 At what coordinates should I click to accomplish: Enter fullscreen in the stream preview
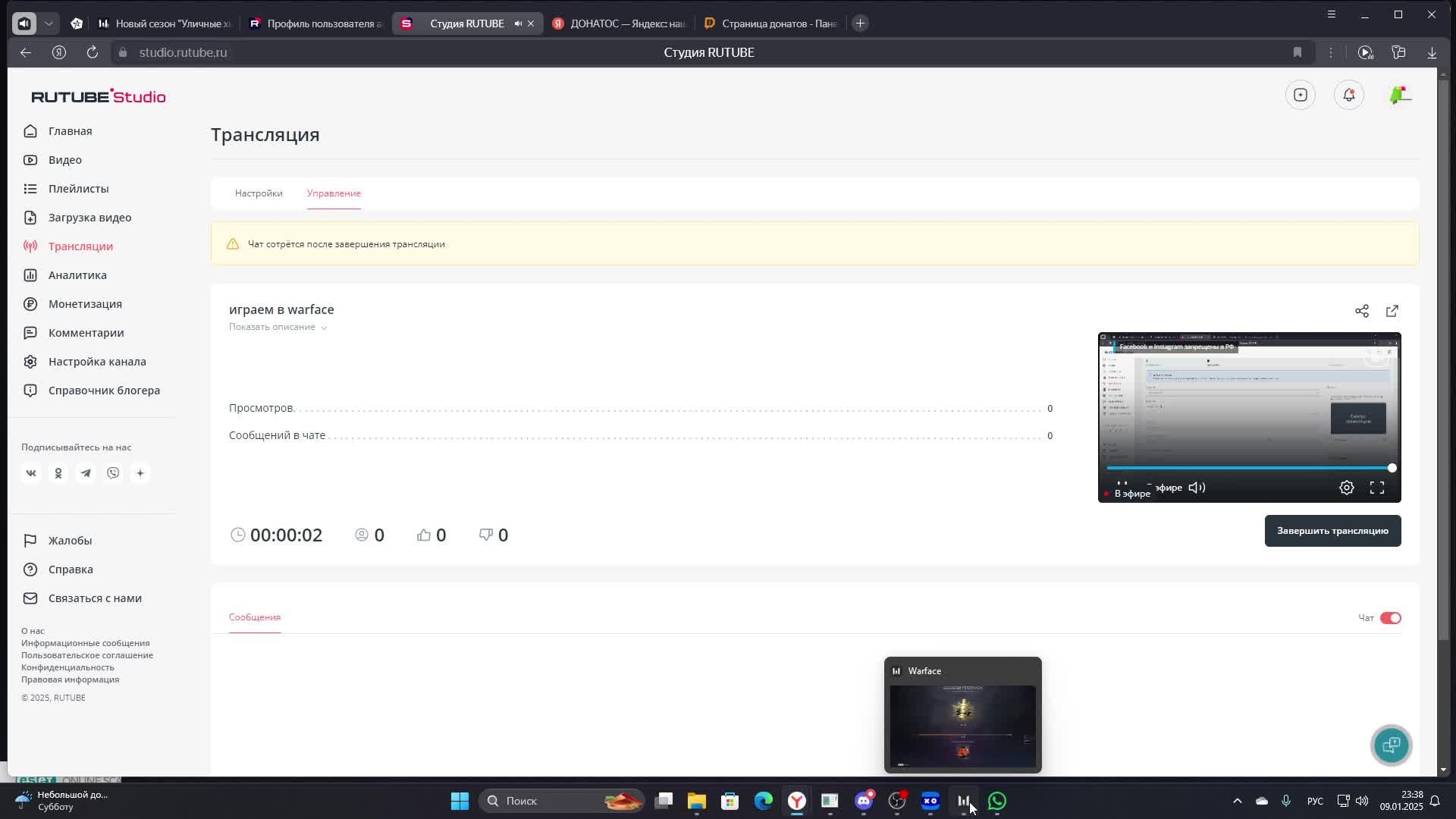(1376, 488)
